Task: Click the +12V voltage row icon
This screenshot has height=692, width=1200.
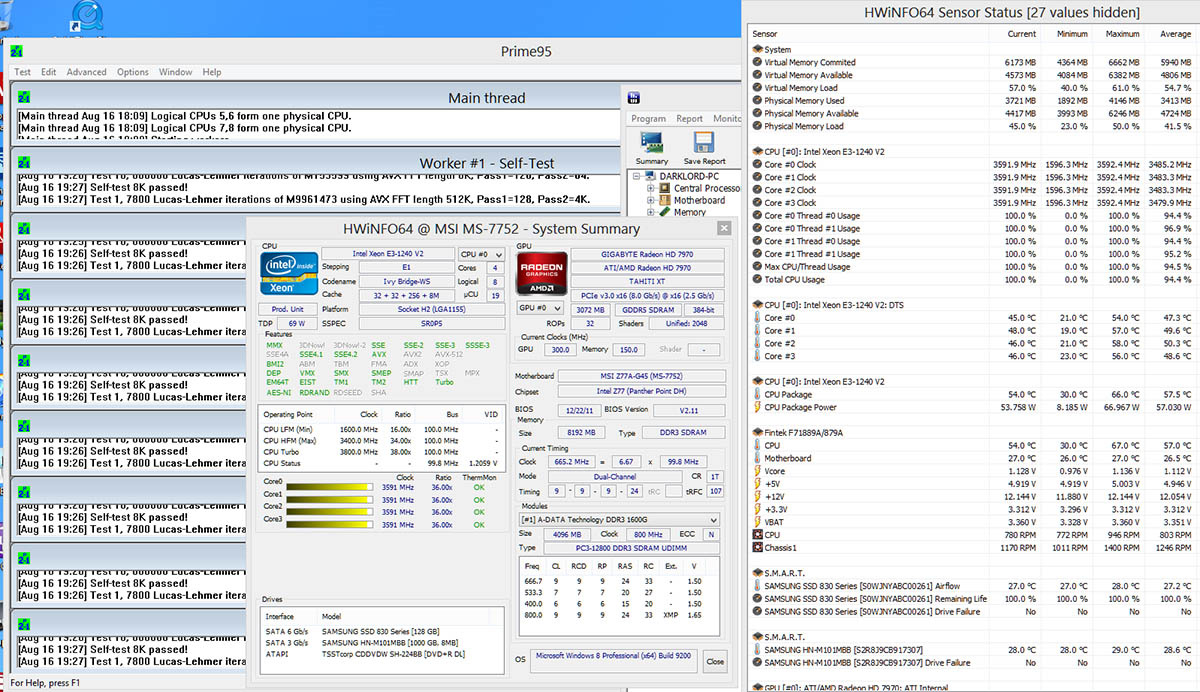Action: point(757,497)
